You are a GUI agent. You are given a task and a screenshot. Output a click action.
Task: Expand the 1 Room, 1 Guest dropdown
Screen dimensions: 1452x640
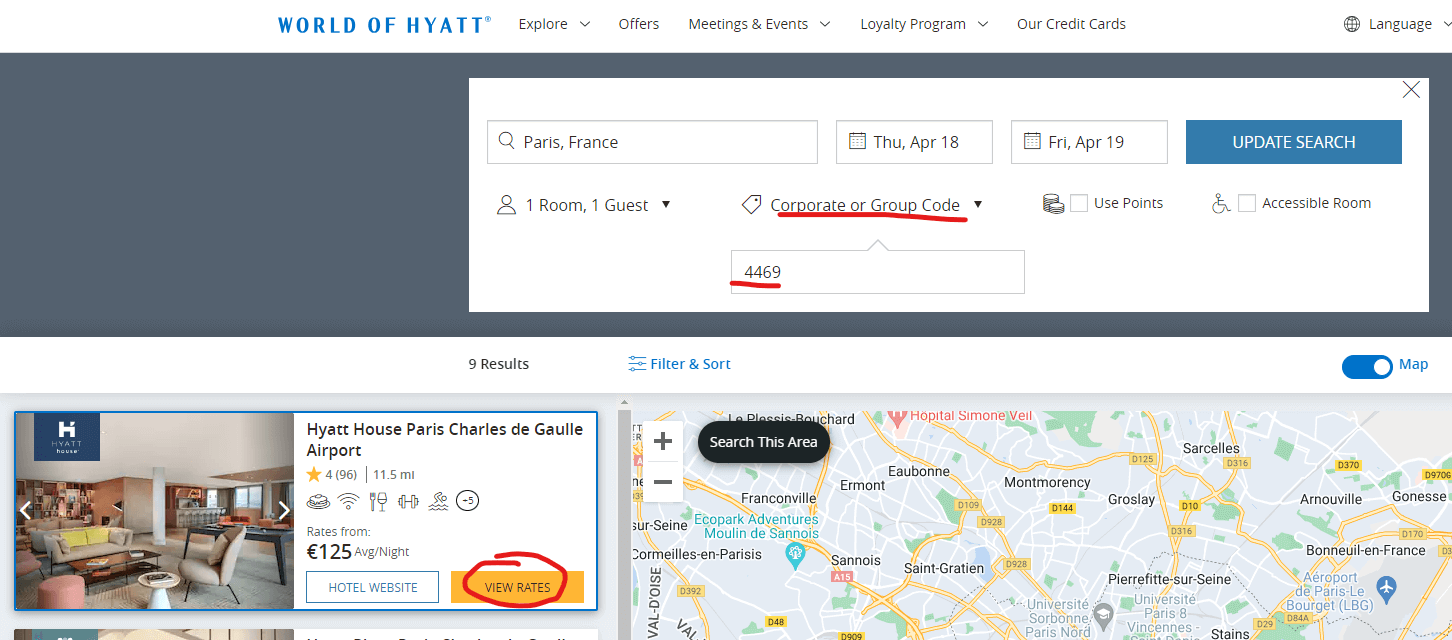click(584, 205)
